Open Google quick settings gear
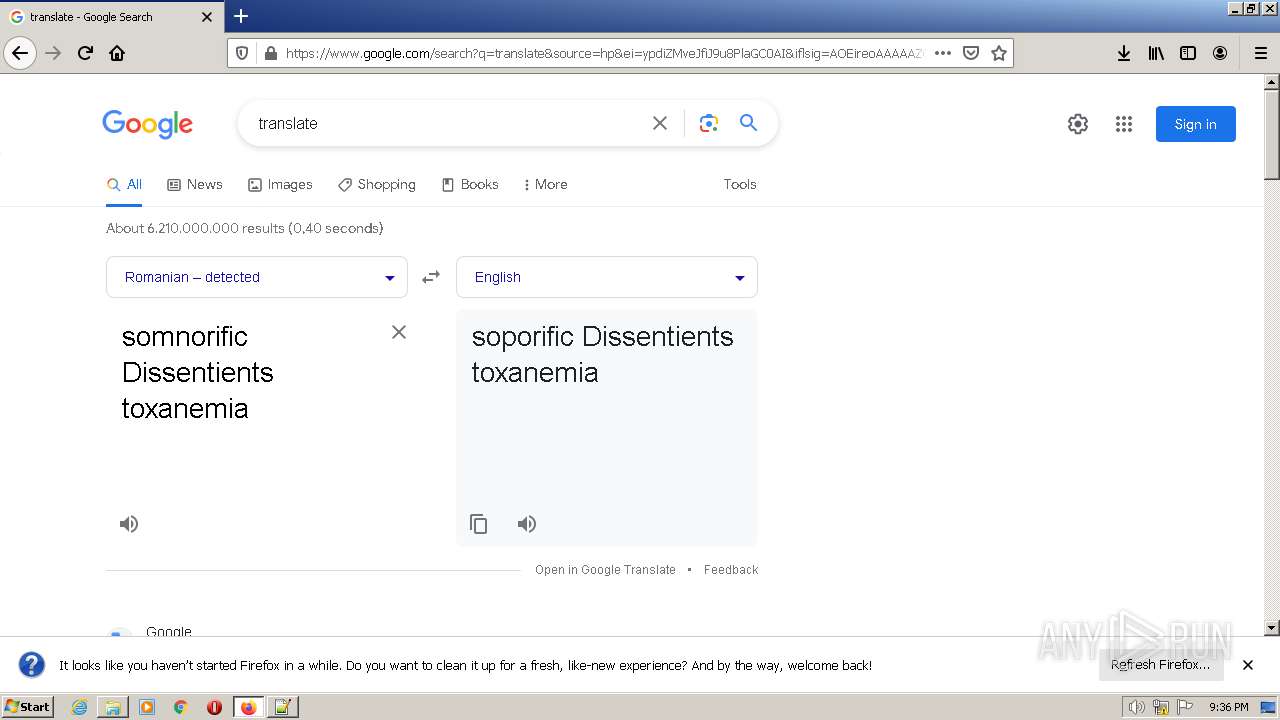This screenshot has width=1280, height=720. (x=1077, y=124)
